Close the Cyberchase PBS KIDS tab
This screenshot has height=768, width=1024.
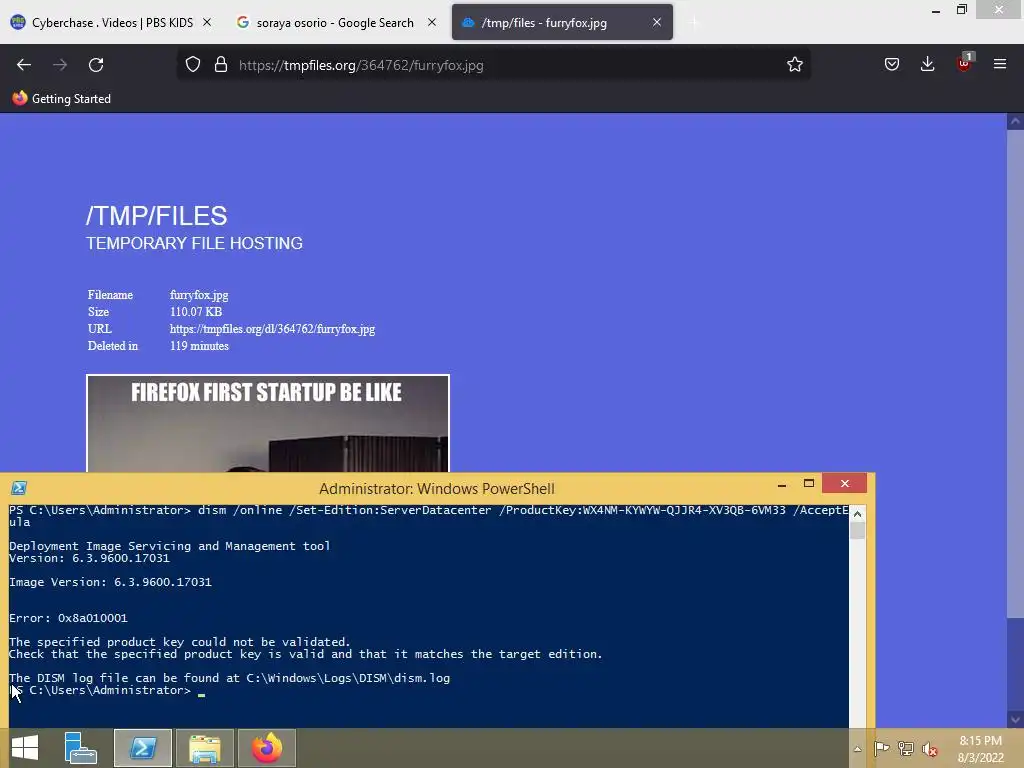[x=206, y=22]
